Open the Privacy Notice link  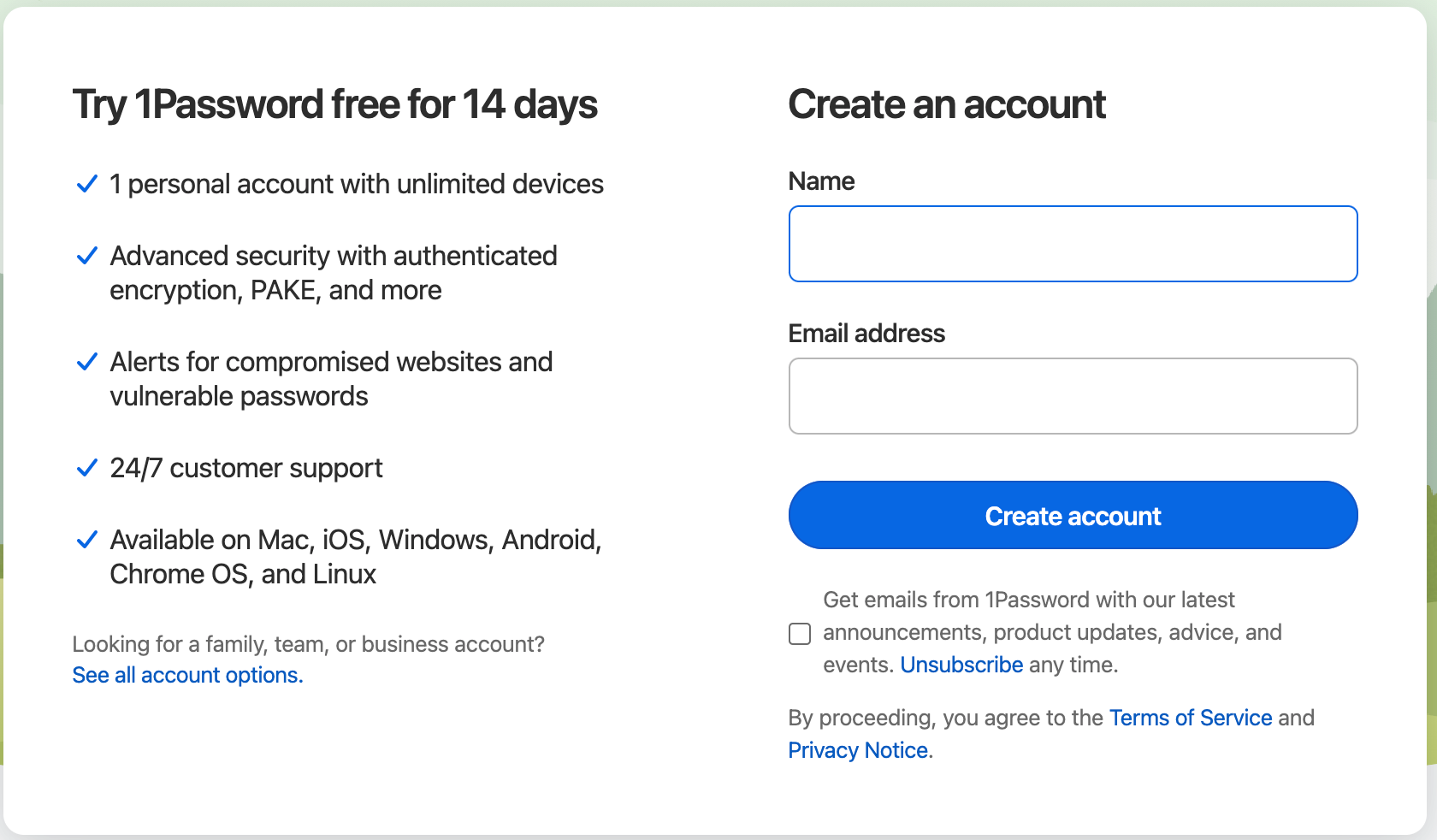[858, 750]
